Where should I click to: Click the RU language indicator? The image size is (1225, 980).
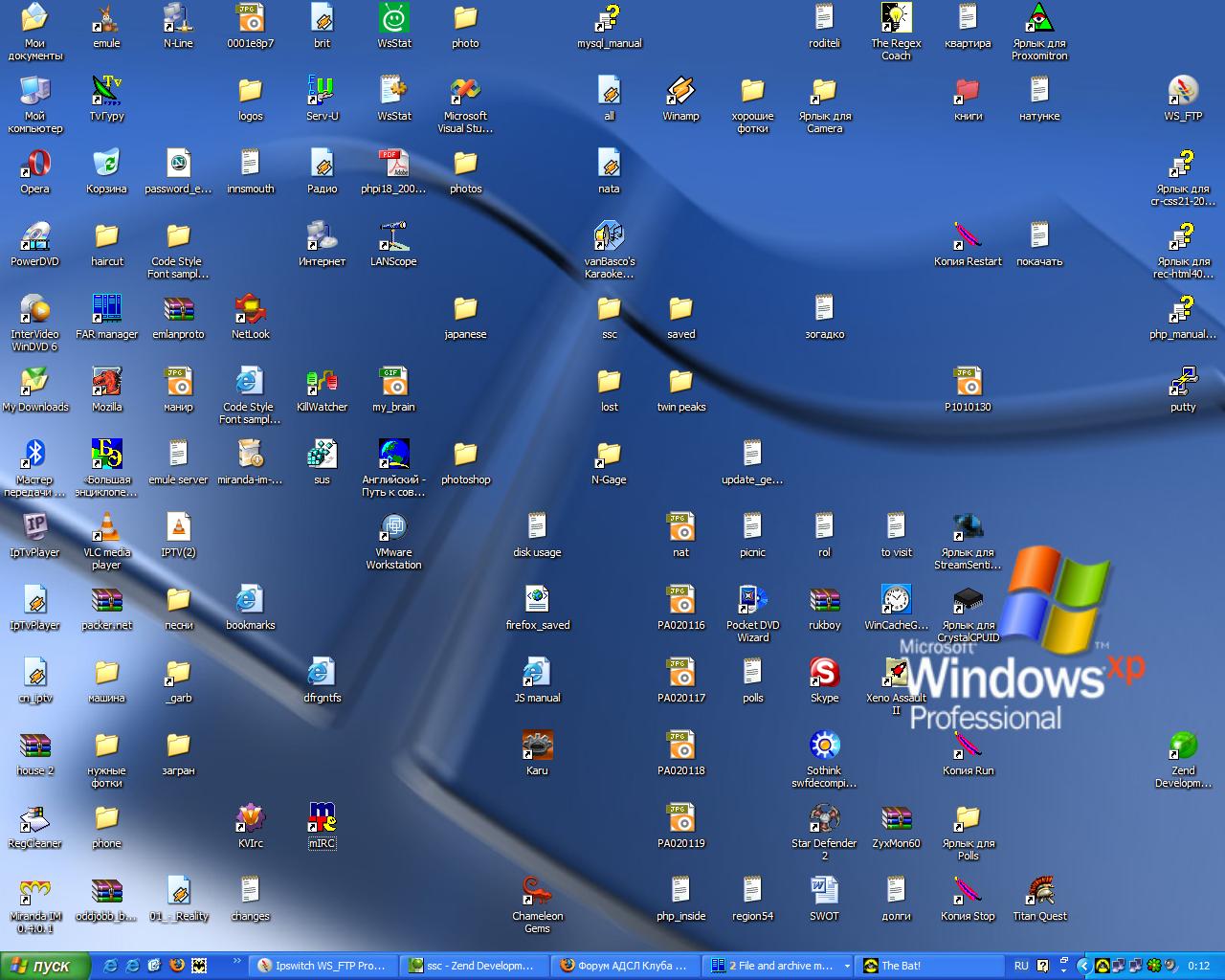(1021, 966)
